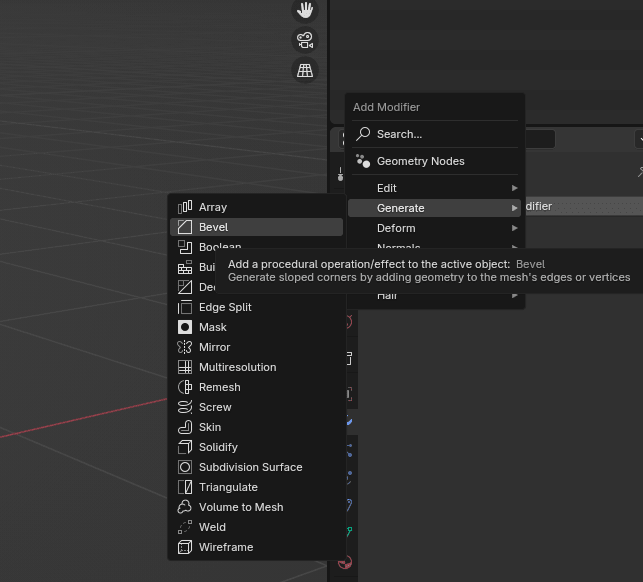The height and width of the screenshot is (582, 643).
Task: Select Volume to Mesh modifier
Action: tap(241, 507)
